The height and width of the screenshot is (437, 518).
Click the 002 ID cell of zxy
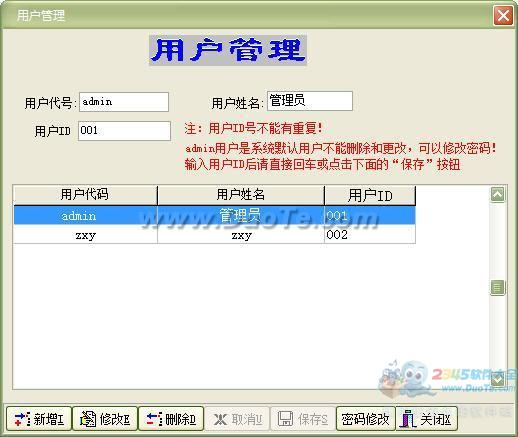[370, 235]
